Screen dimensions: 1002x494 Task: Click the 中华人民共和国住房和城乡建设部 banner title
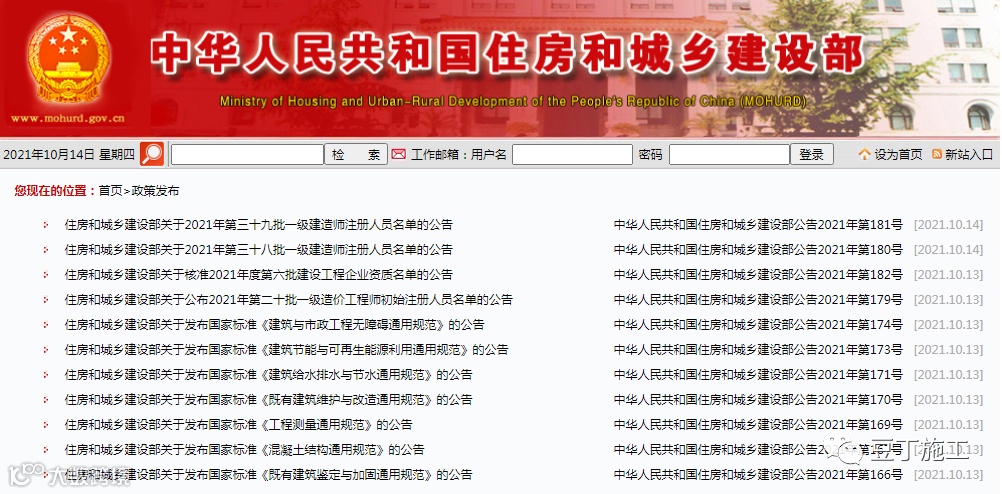tap(507, 54)
